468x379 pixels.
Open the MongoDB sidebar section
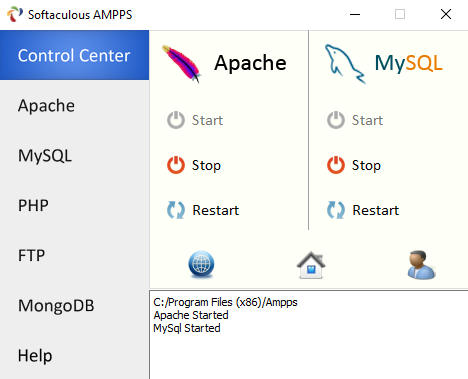pyautogui.click(x=74, y=305)
